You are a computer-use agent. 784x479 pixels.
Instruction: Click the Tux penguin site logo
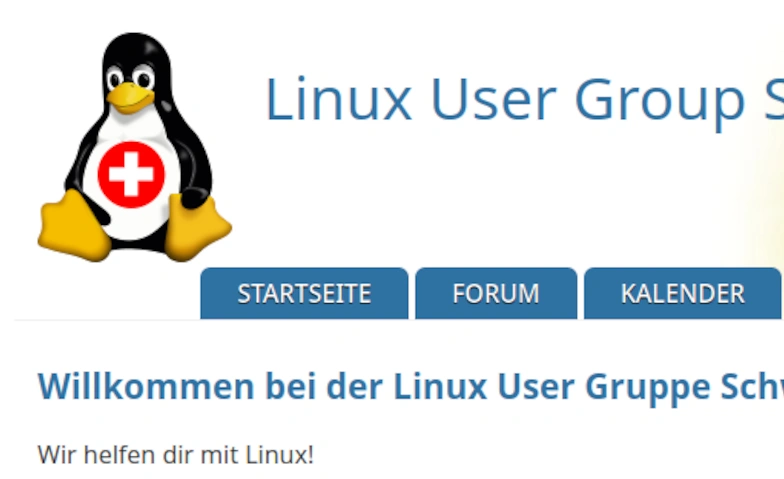click(x=134, y=146)
